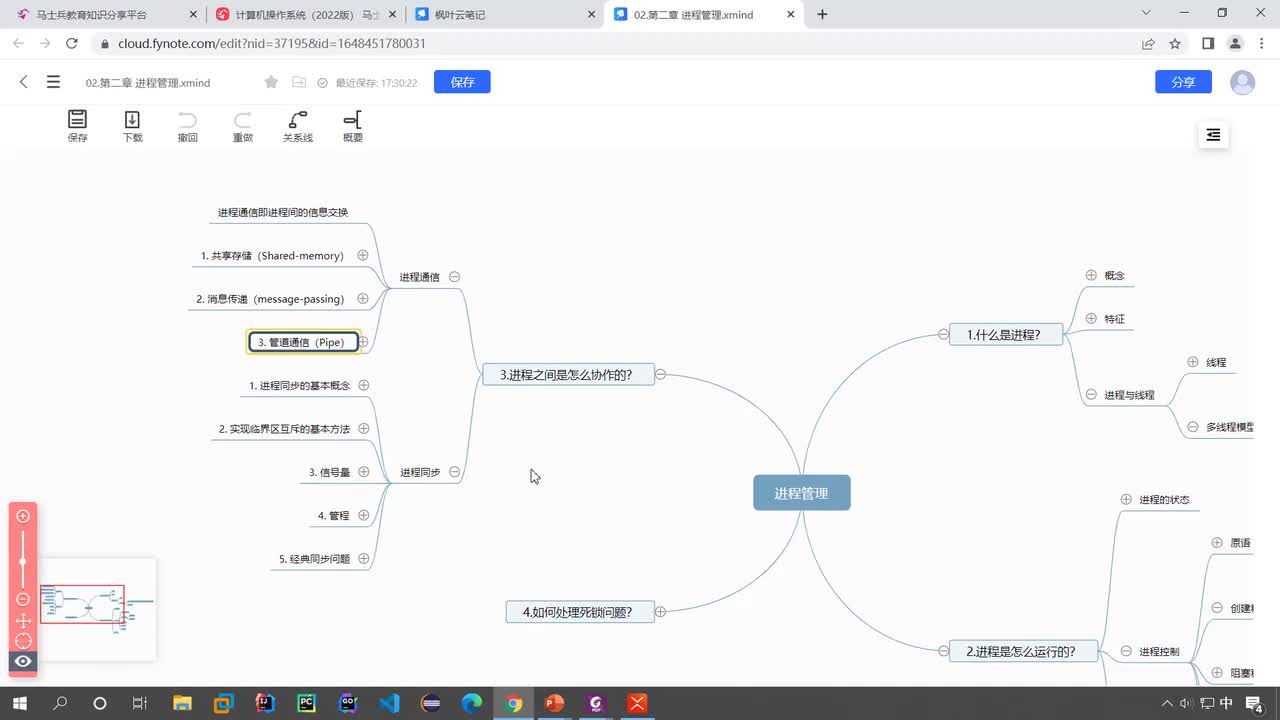
Task: Collapse 1.什么是进程? topic
Action: click(943, 335)
